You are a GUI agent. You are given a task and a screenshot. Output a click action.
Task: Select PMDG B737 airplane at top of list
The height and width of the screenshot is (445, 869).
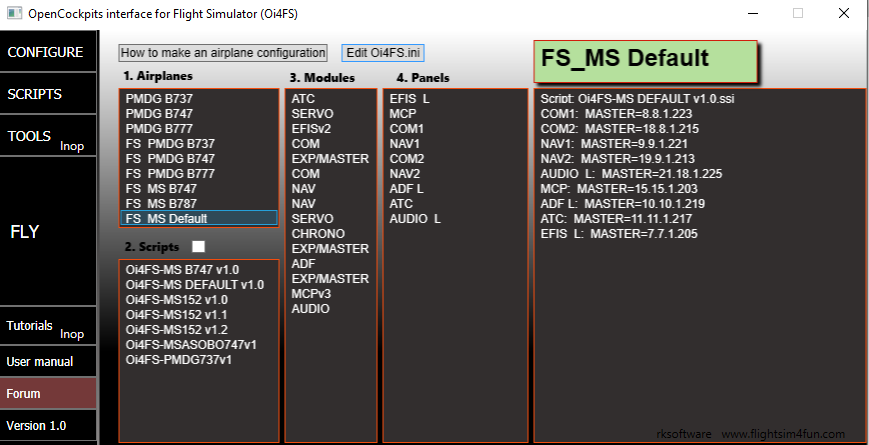click(199, 99)
